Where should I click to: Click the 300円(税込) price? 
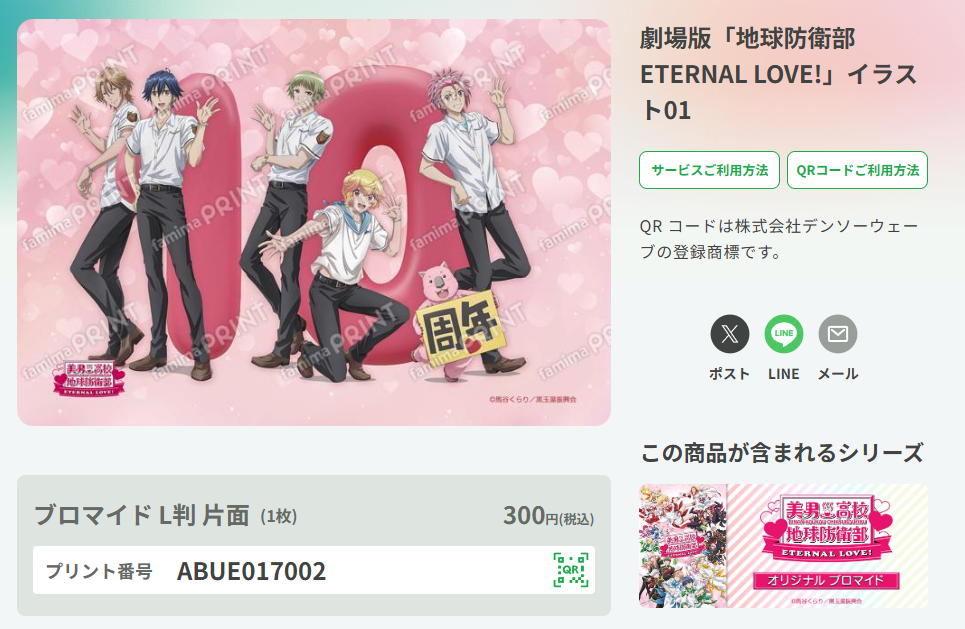click(548, 516)
